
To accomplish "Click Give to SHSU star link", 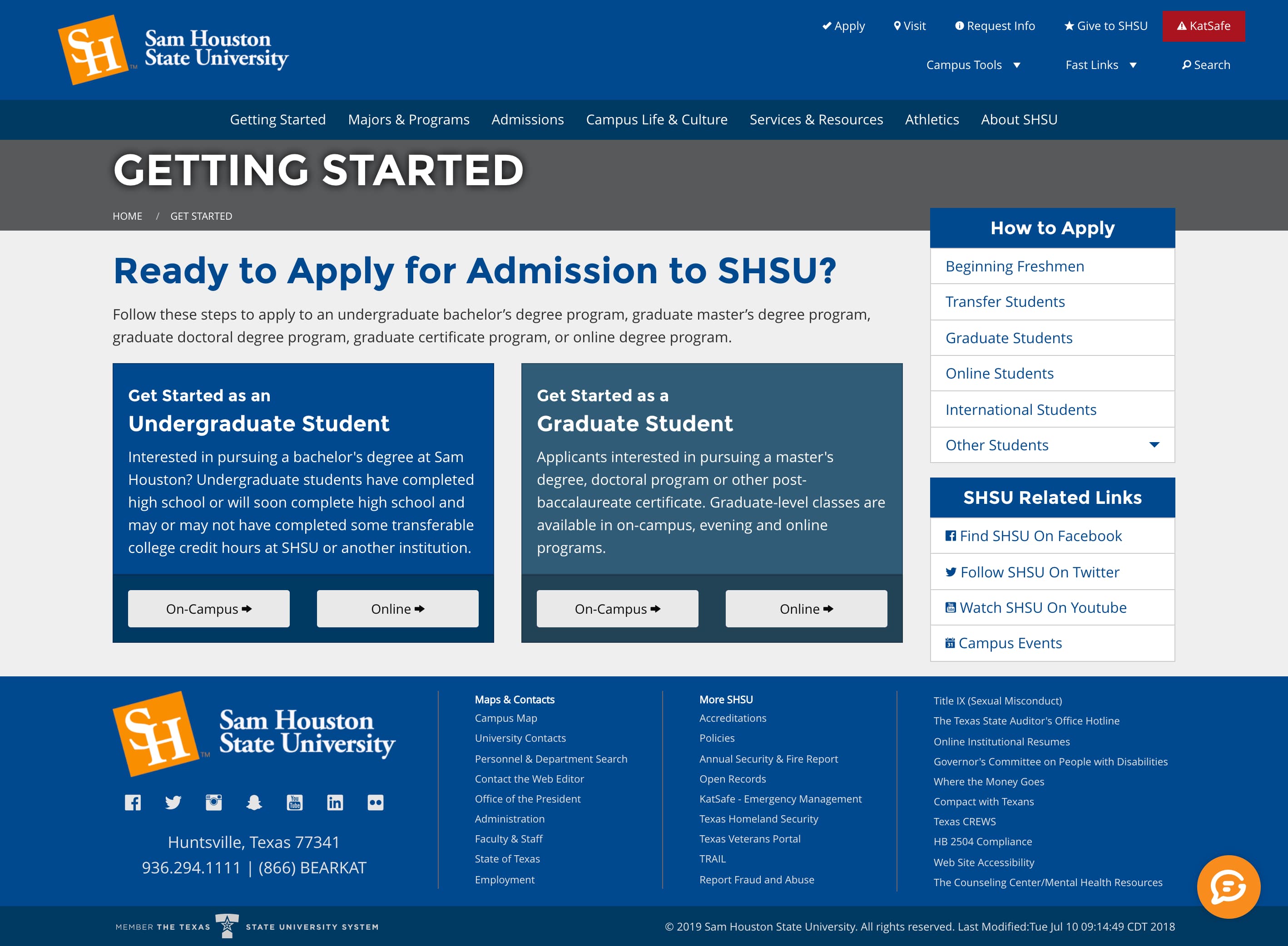I will click(x=1106, y=26).
